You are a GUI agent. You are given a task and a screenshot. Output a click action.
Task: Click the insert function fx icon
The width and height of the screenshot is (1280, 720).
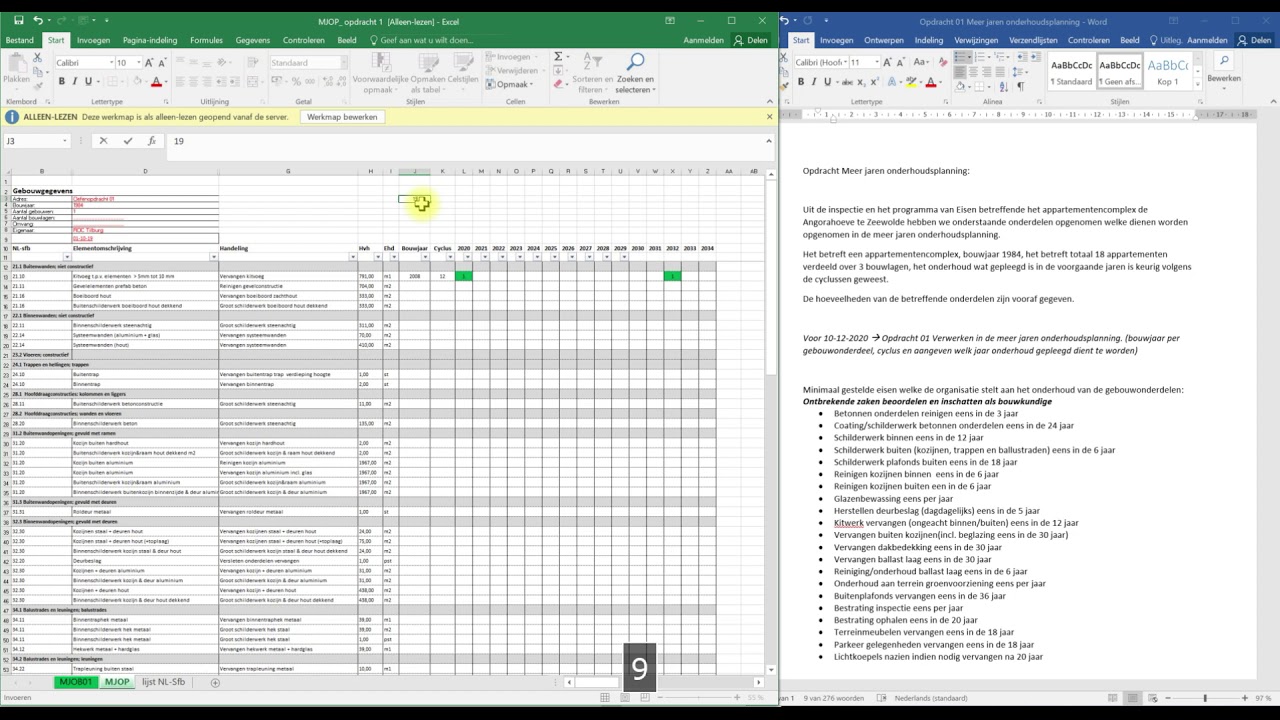click(x=152, y=141)
